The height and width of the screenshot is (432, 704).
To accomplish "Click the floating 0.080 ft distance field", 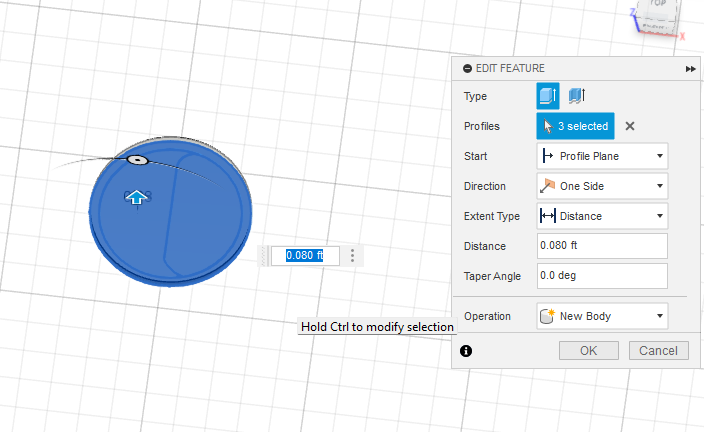I will pyautogui.click(x=305, y=256).
